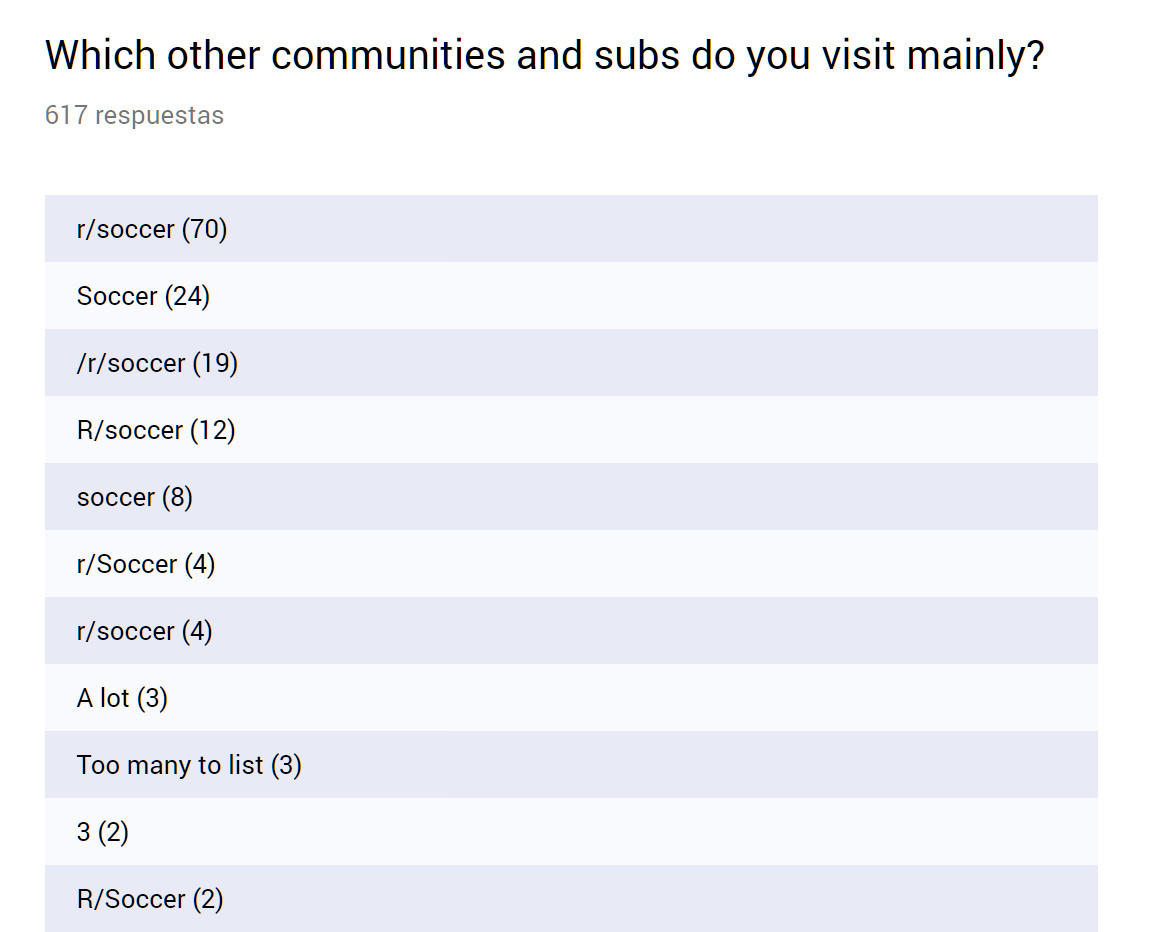Click the lowercase 'soccer (8)' response
1151x932 pixels.
point(134,497)
